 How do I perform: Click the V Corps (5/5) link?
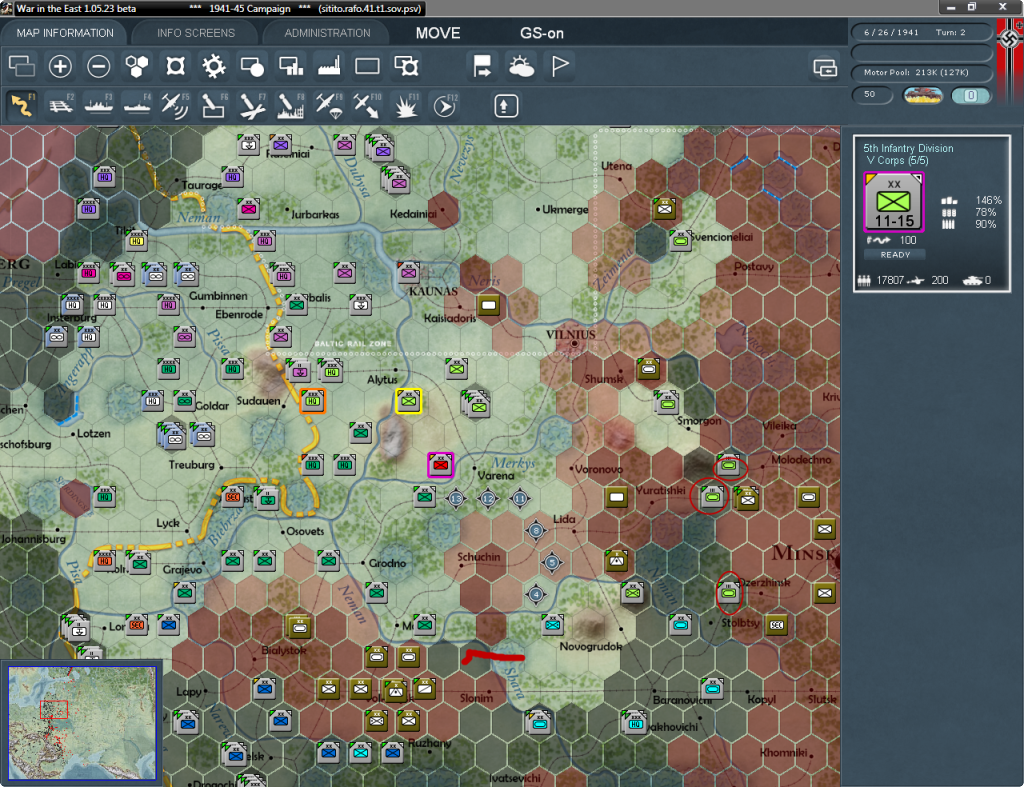tap(897, 161)
